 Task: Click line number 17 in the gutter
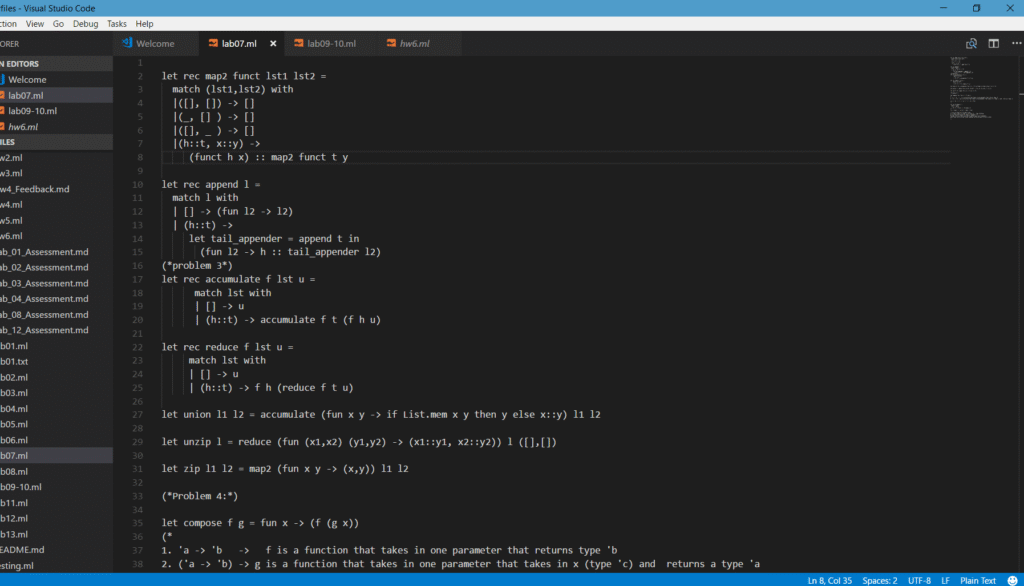(137, 279)
